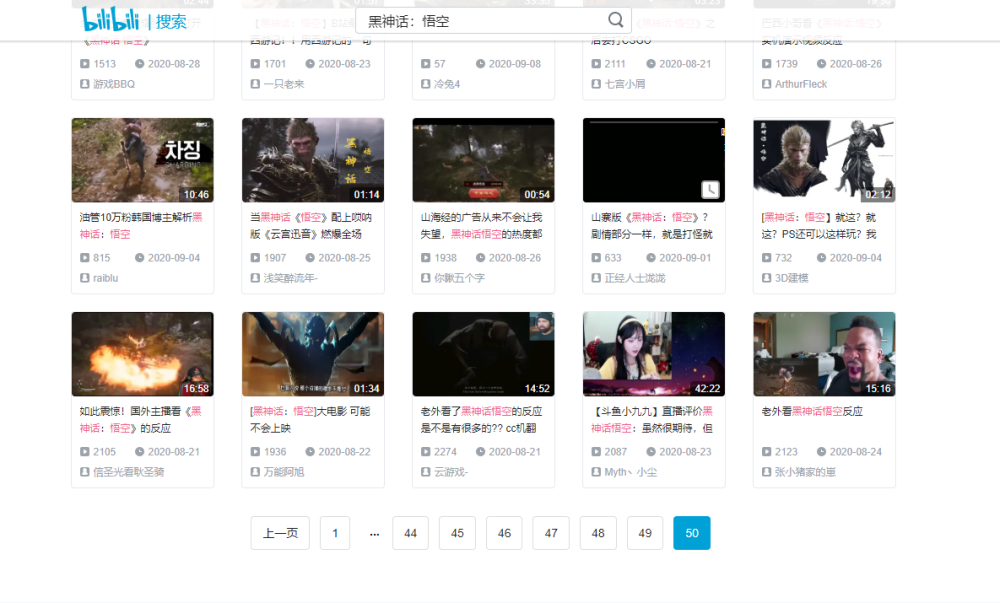
Task: Open the title 油管10万粉韩国博主解析黑神话：悟空
Action: point(141,226)
